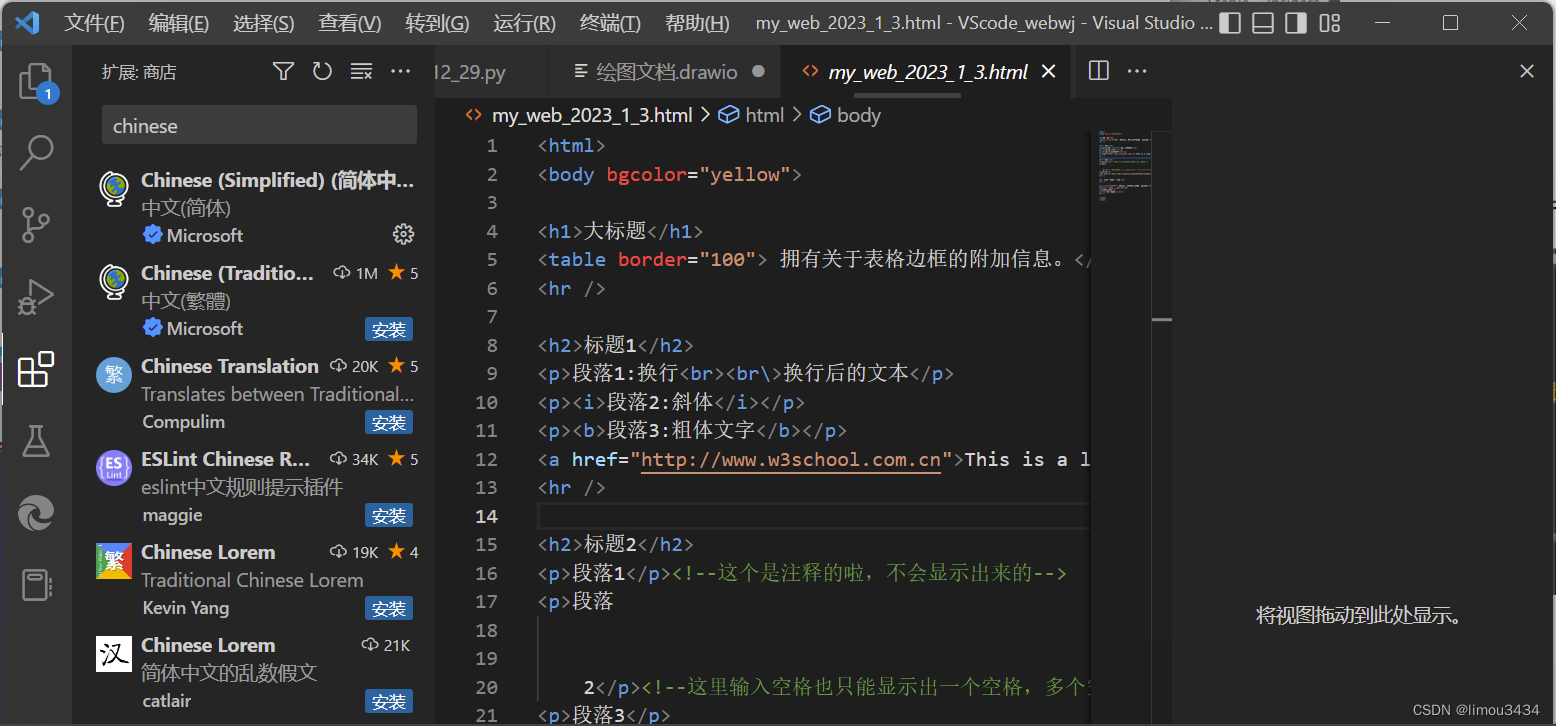Open the 终端(T) menu

coord(609,22)
